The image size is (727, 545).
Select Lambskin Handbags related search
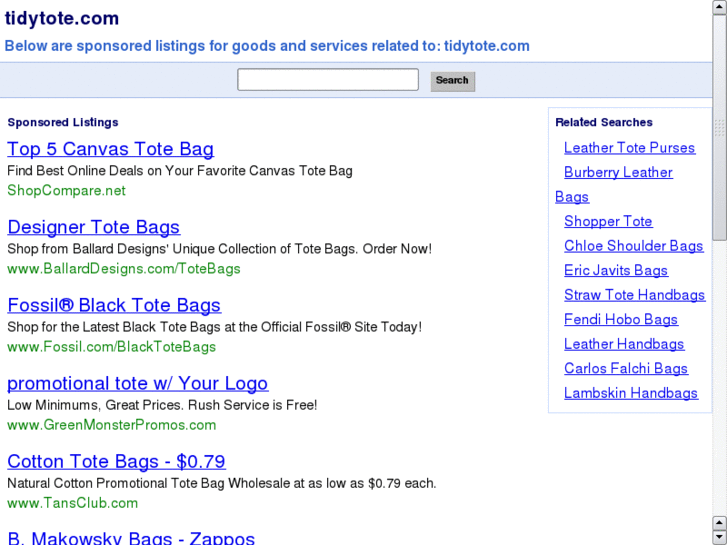coord(631,393)
